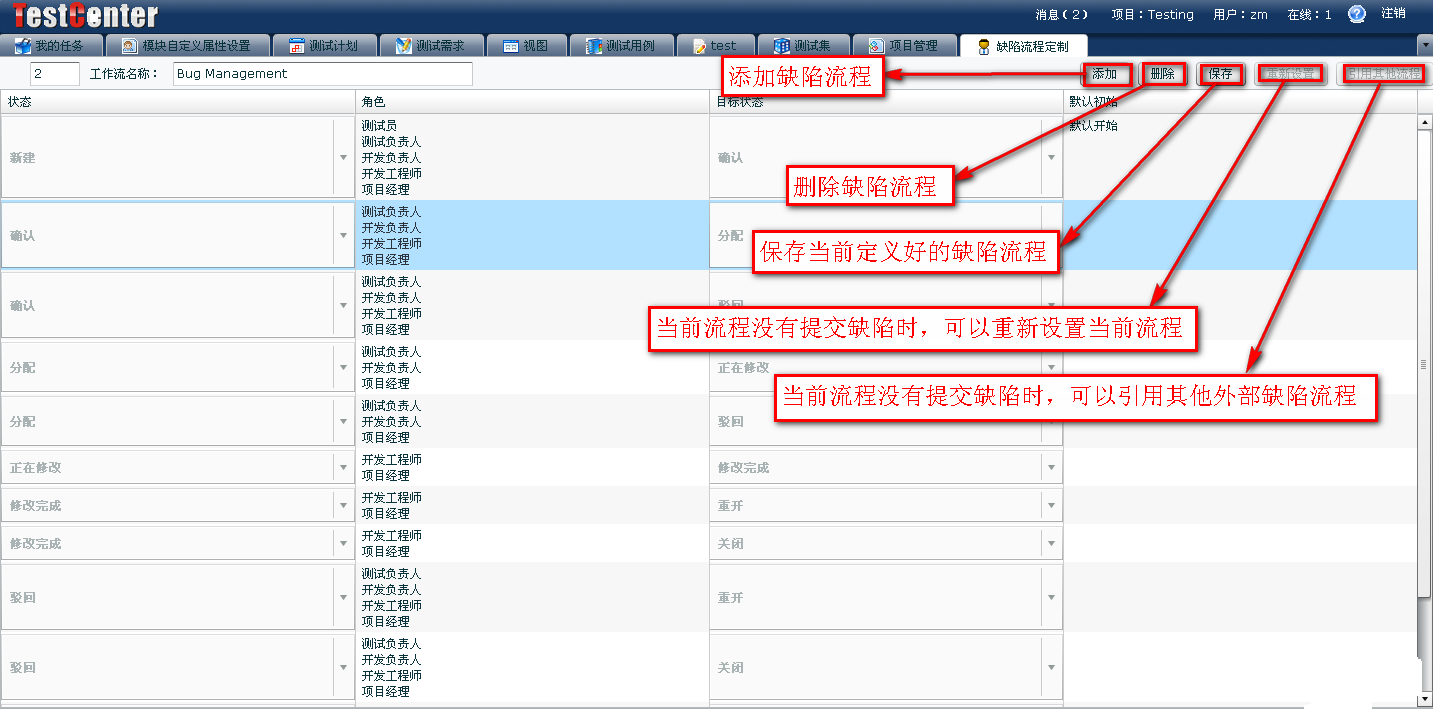Image resolution: width=1433 pixels, height=713 pixels.
Task: Select the 默认开始 cell
Action: click(x=1239, y=158)
